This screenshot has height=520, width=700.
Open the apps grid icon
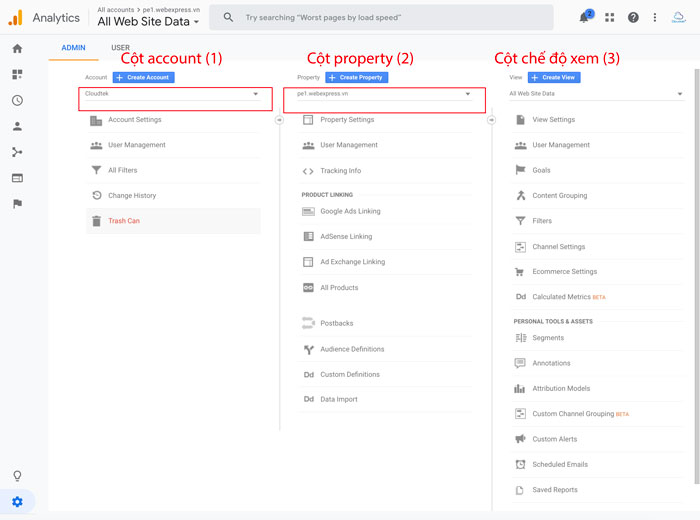pos(610,17)
